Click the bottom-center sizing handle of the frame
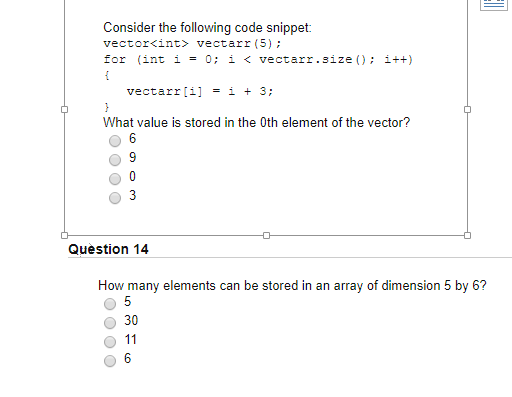 (x=266, y=235)
